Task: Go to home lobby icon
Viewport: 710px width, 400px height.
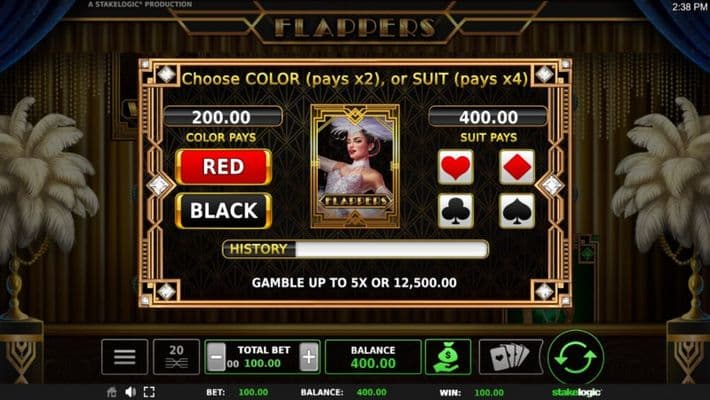Action: point(111,392)
